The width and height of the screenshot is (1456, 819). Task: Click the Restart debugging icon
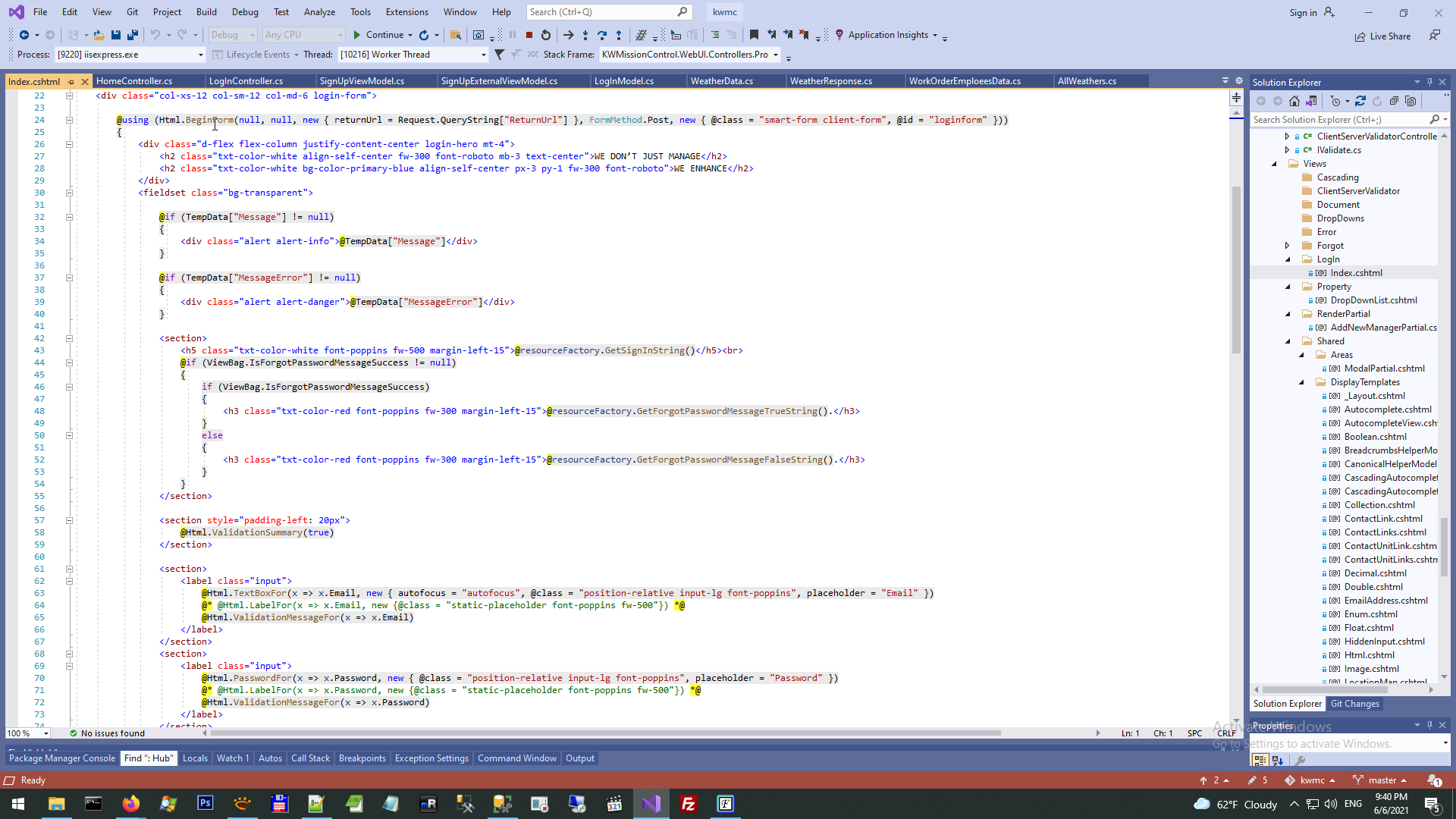point(546,35)
